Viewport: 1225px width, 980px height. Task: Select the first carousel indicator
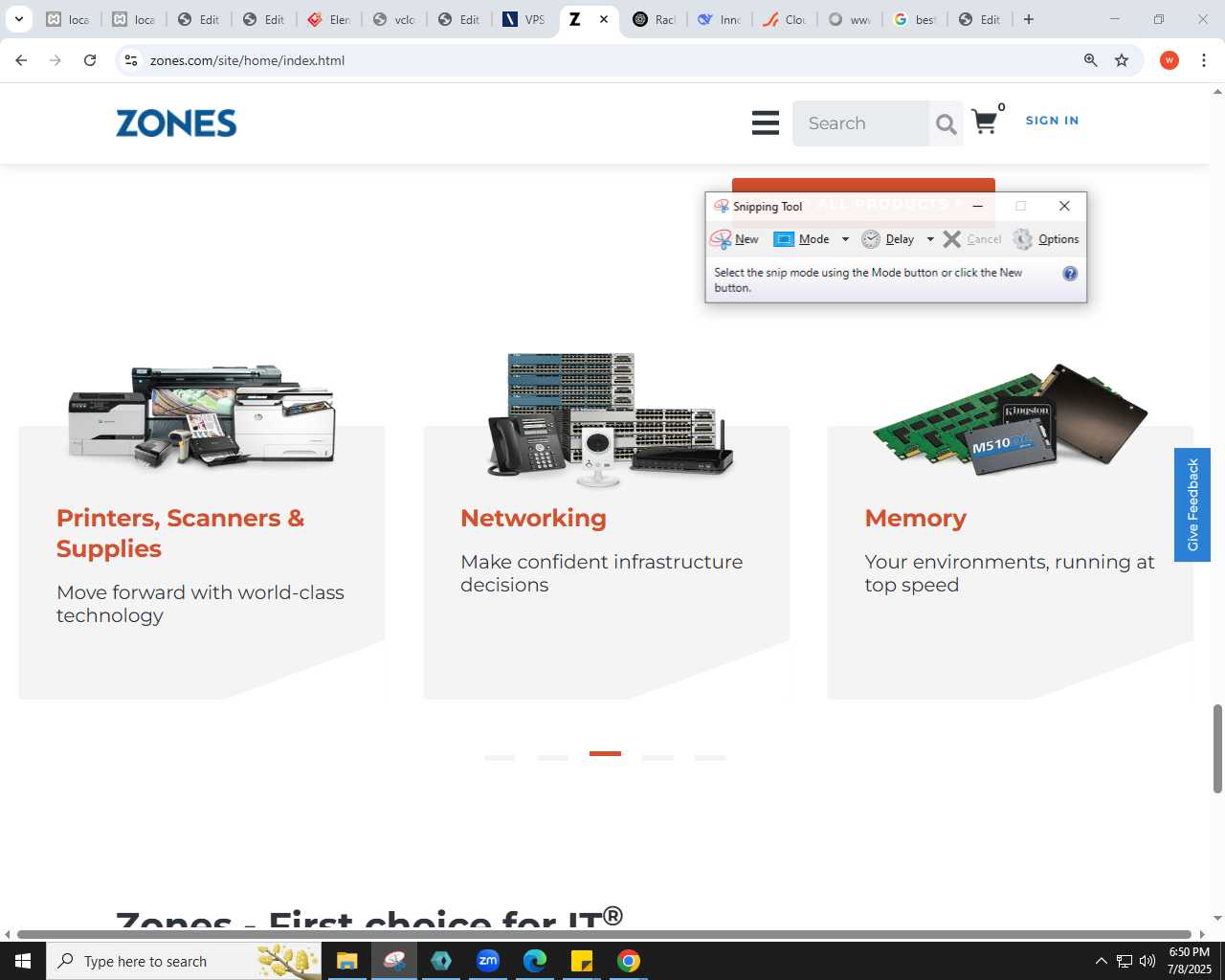500,757
